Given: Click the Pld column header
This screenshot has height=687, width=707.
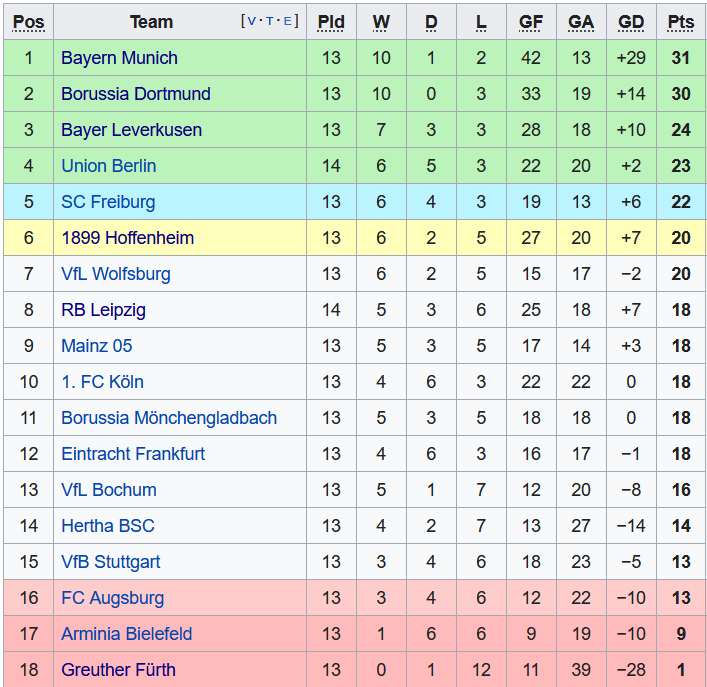Looking at the screenshot, I should (x=331, y=22).
